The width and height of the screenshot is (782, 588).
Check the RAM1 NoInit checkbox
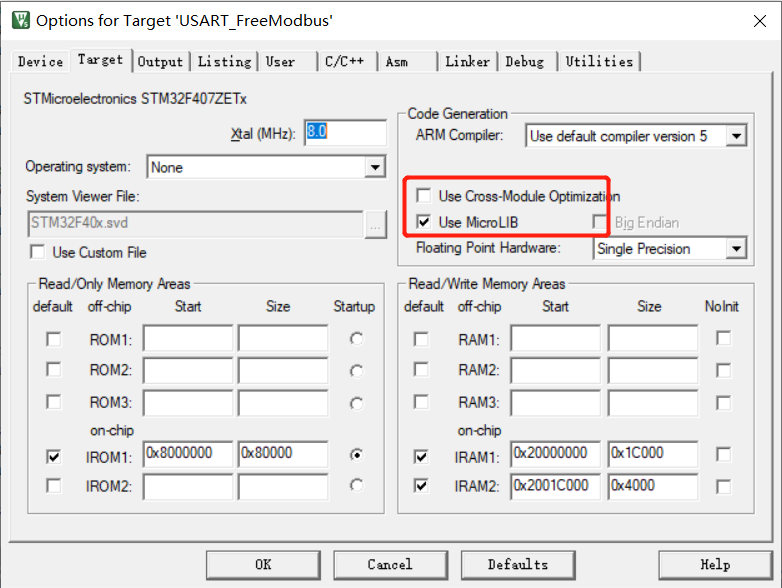[724, 339]
